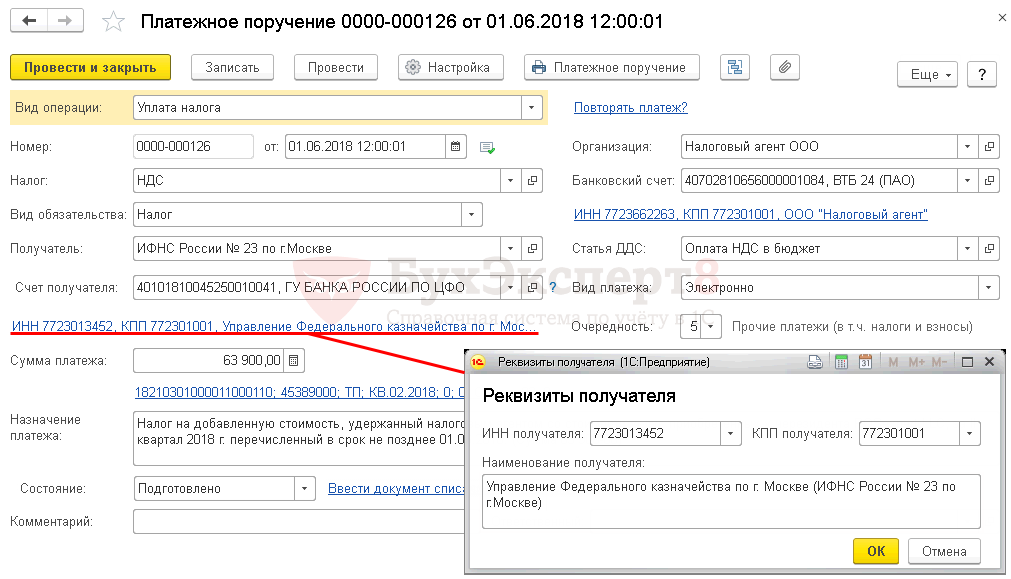Screen dimensions: 1011x579
Task: Add document to favorites with star icon
Action: (x=115, y=21)
